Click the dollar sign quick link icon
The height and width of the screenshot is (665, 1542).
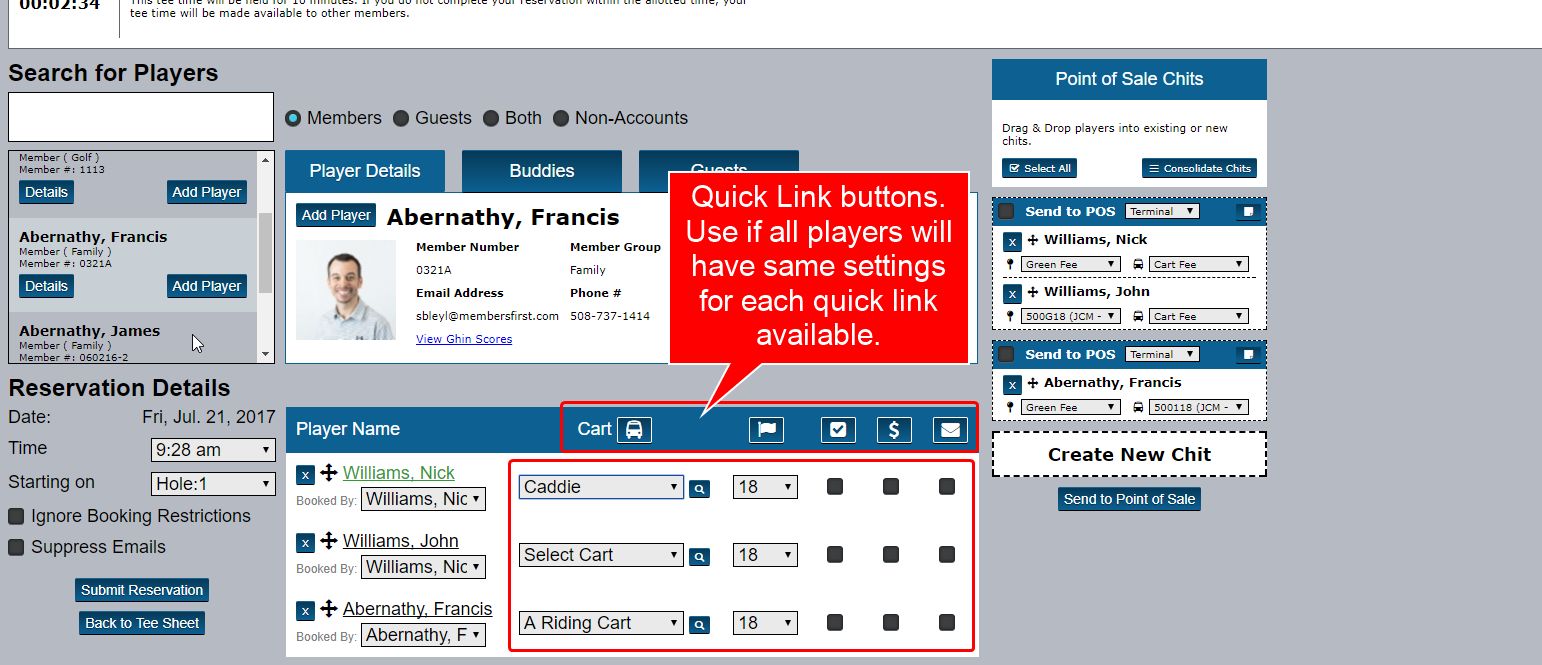pos(894,429)
